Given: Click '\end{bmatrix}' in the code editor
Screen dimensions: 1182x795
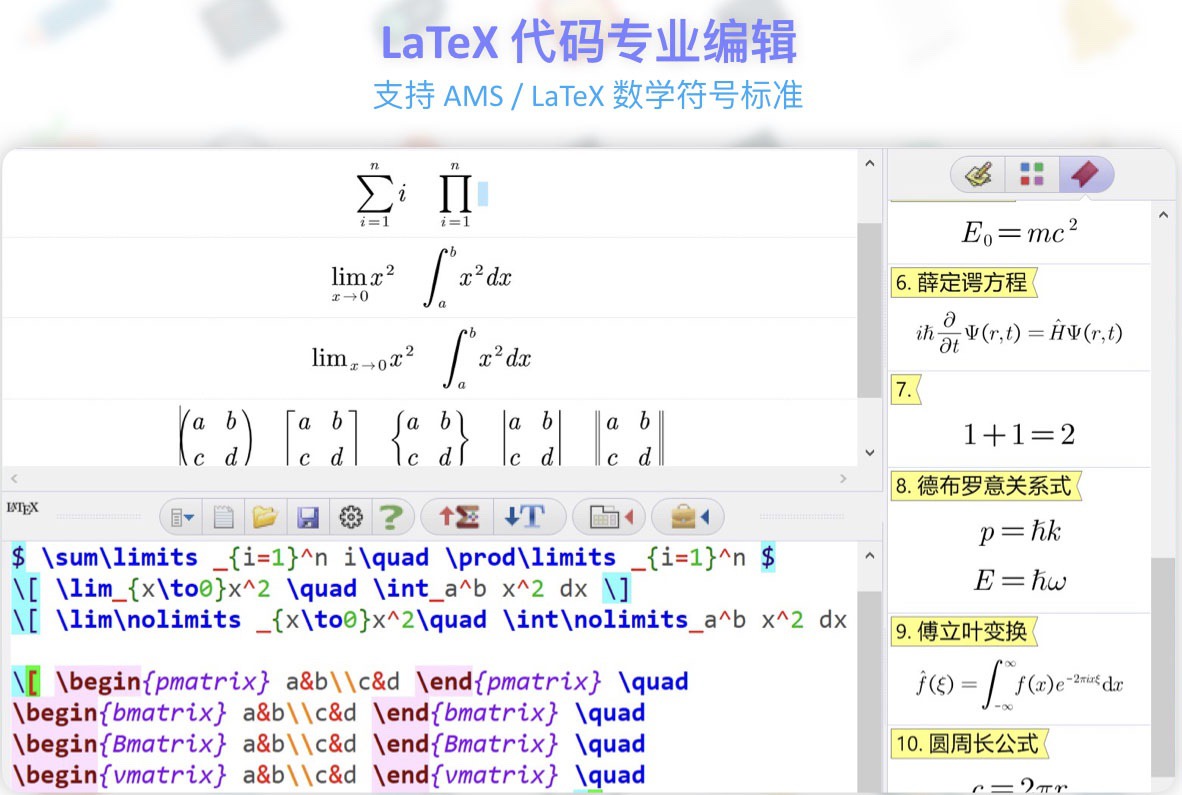Looking at the screenshot, I should point(467,713).
